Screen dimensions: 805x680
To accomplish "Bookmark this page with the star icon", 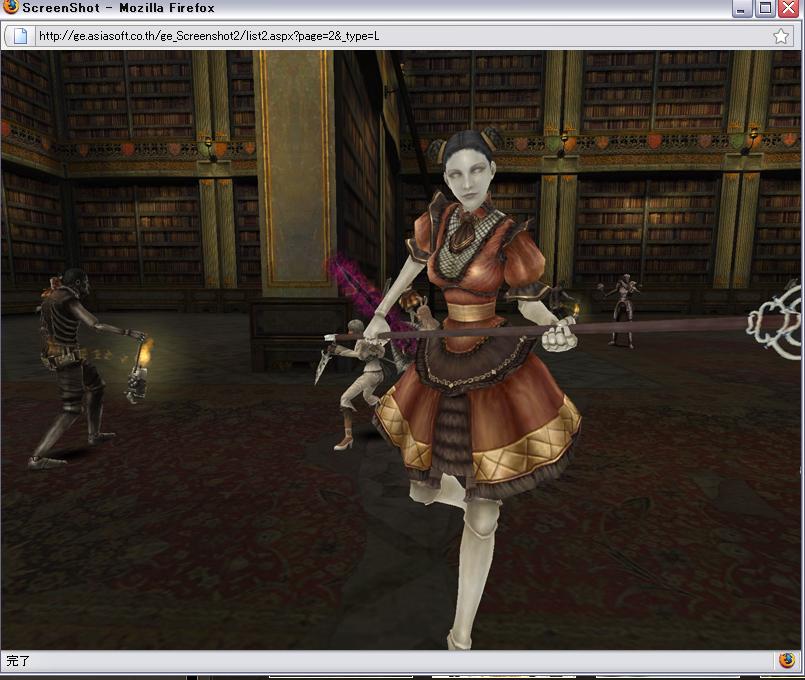I will (x=781, y=36).
